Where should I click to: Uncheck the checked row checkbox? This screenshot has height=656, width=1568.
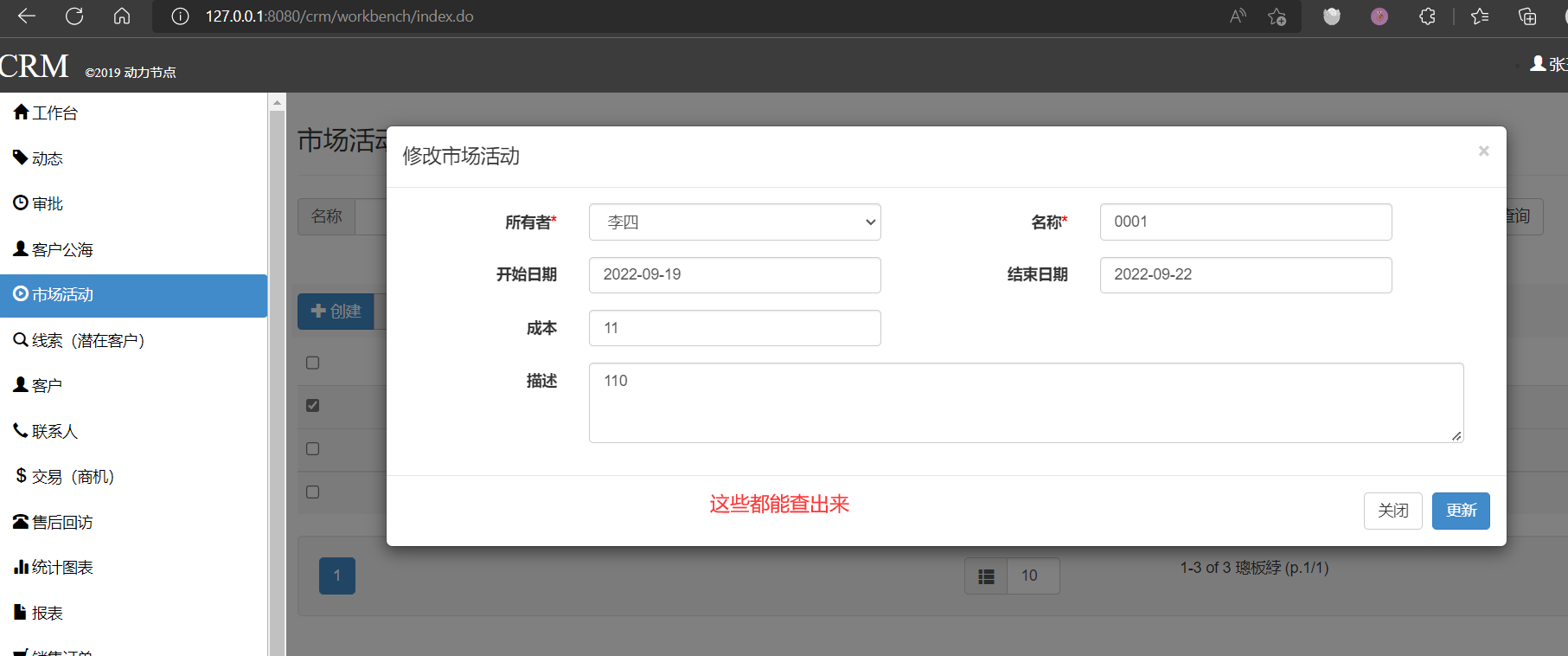tap(313, 405)
